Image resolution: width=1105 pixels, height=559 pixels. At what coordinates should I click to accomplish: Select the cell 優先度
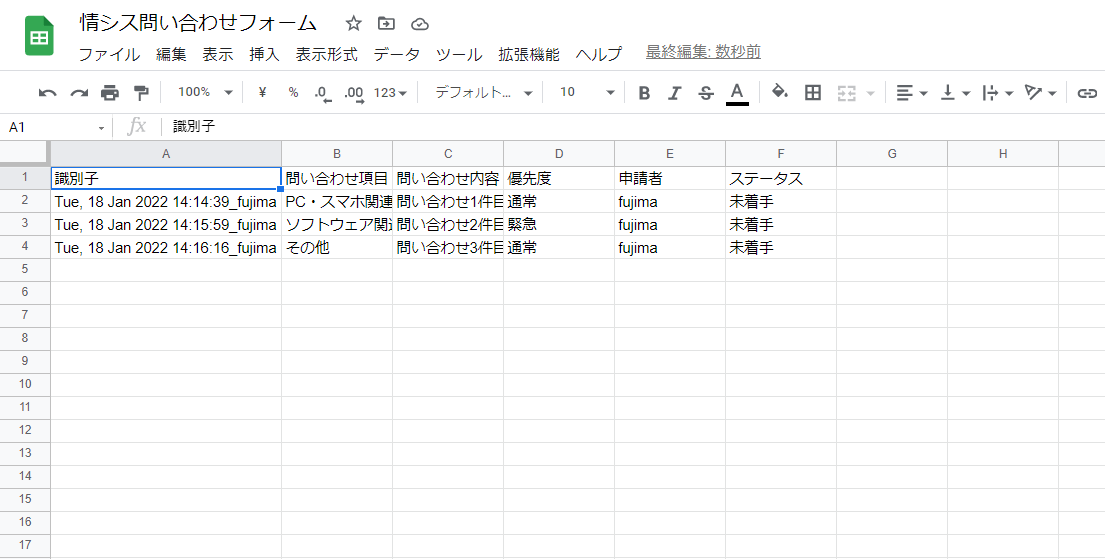coord(559,178)
